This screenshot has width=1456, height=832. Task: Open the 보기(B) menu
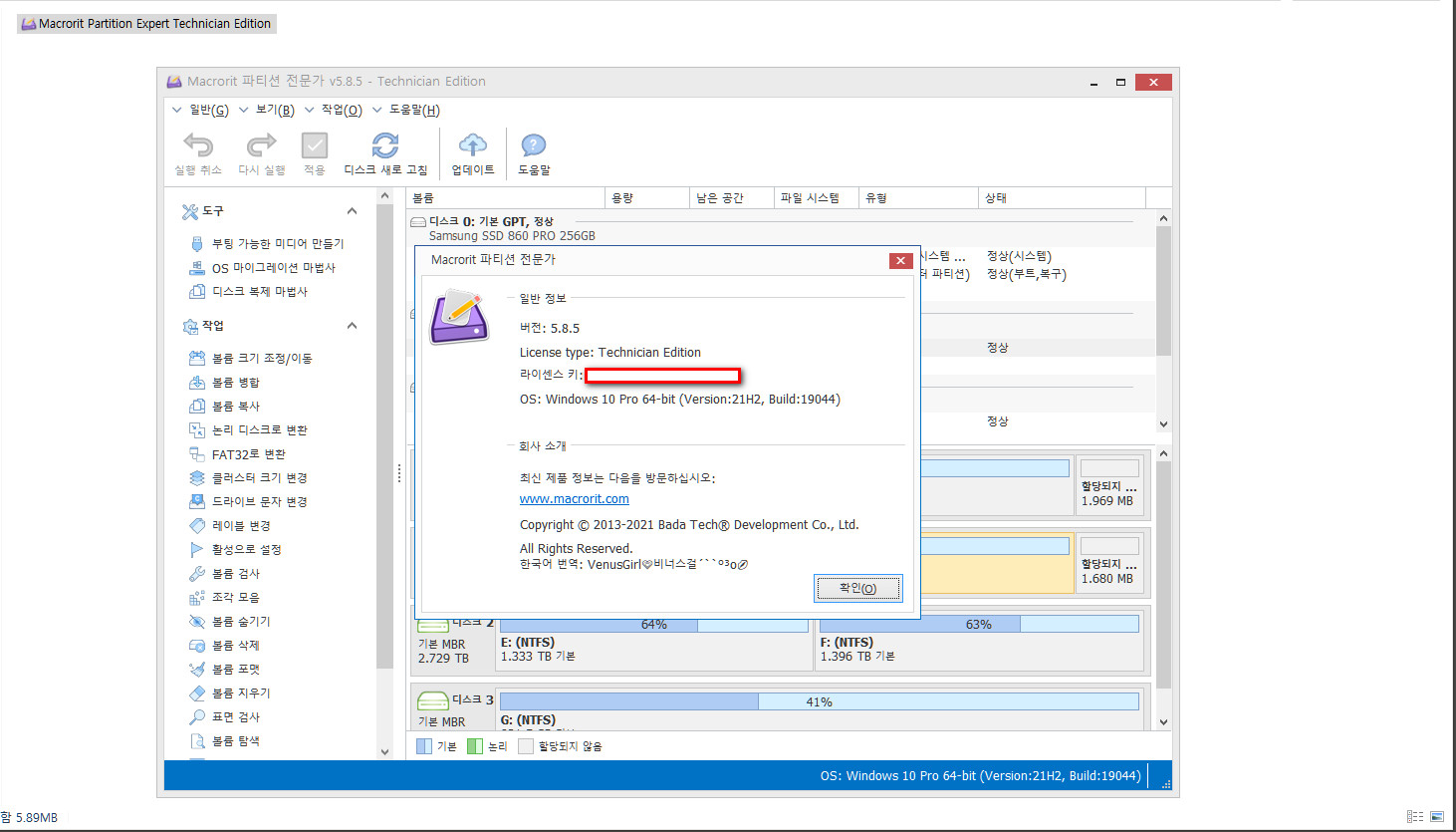(x=275, y=110)
